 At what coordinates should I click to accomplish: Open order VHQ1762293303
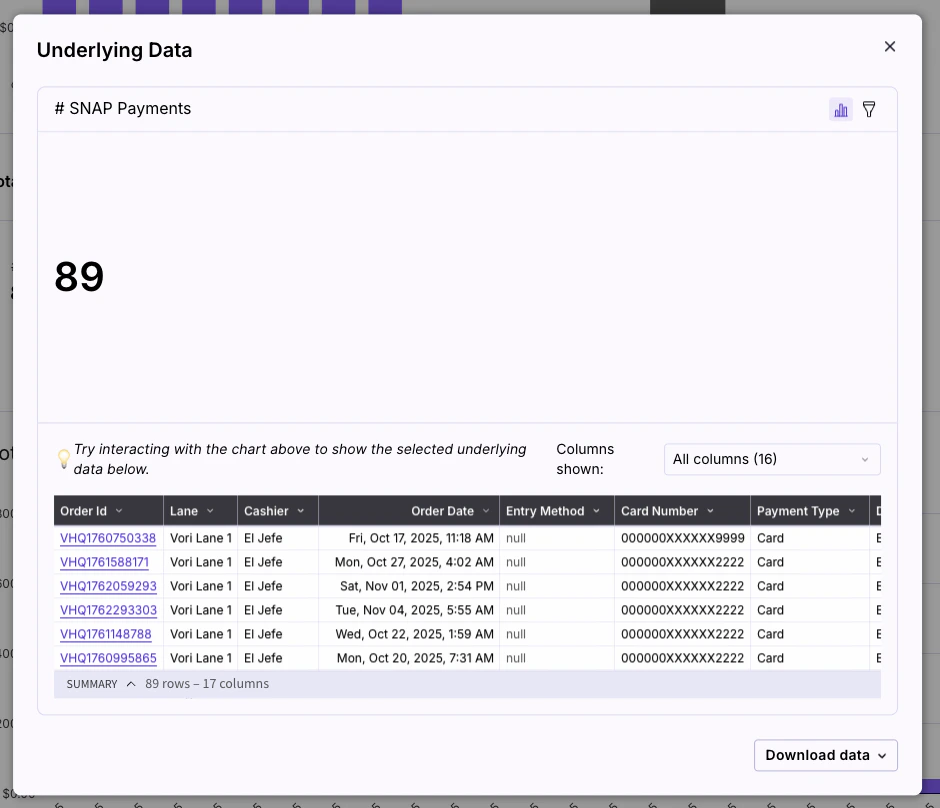pyautogui.click(x=110, y=610)
